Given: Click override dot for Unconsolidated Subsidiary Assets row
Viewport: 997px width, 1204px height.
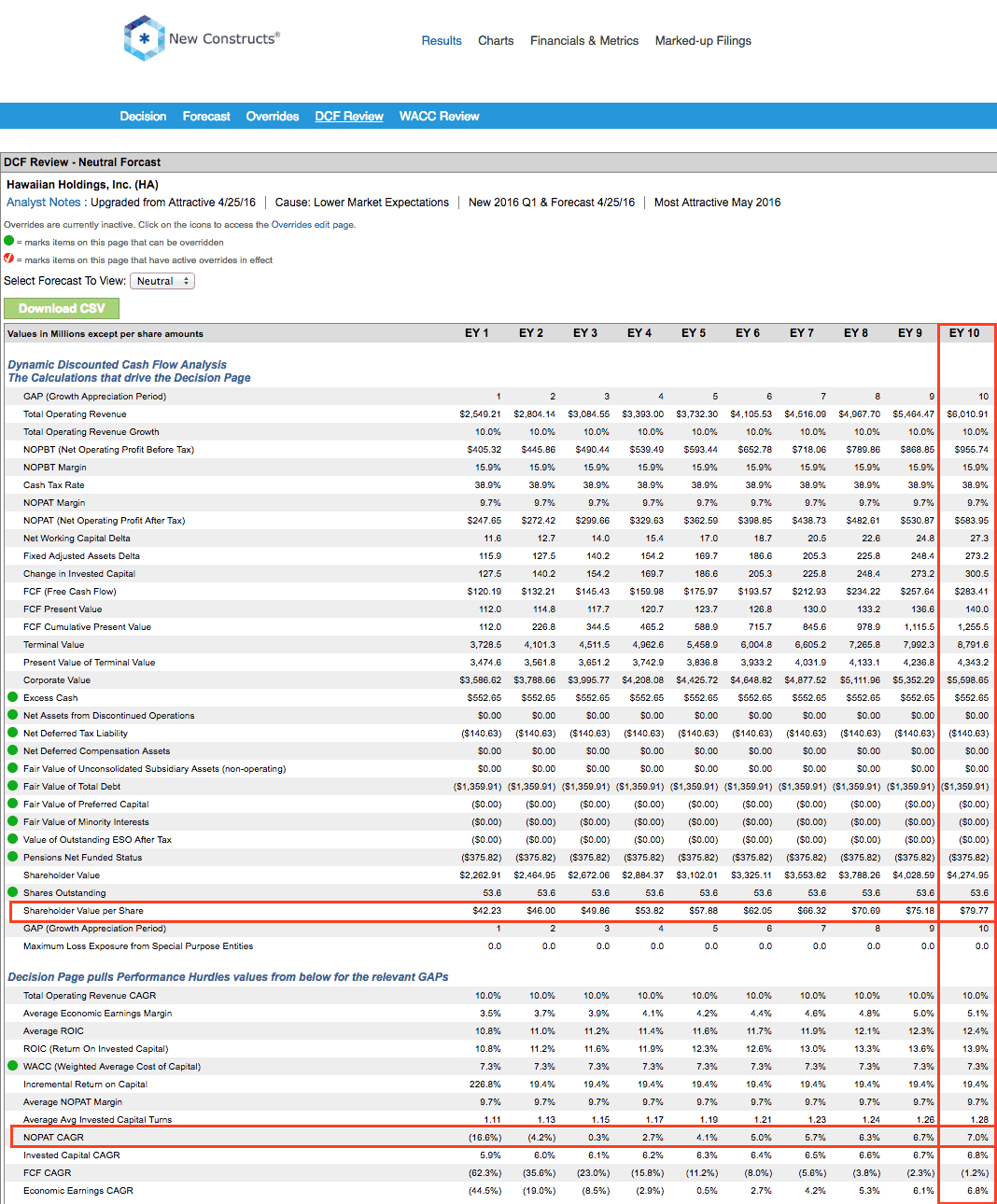Looking at the screenshot, I should coord(13,768).
